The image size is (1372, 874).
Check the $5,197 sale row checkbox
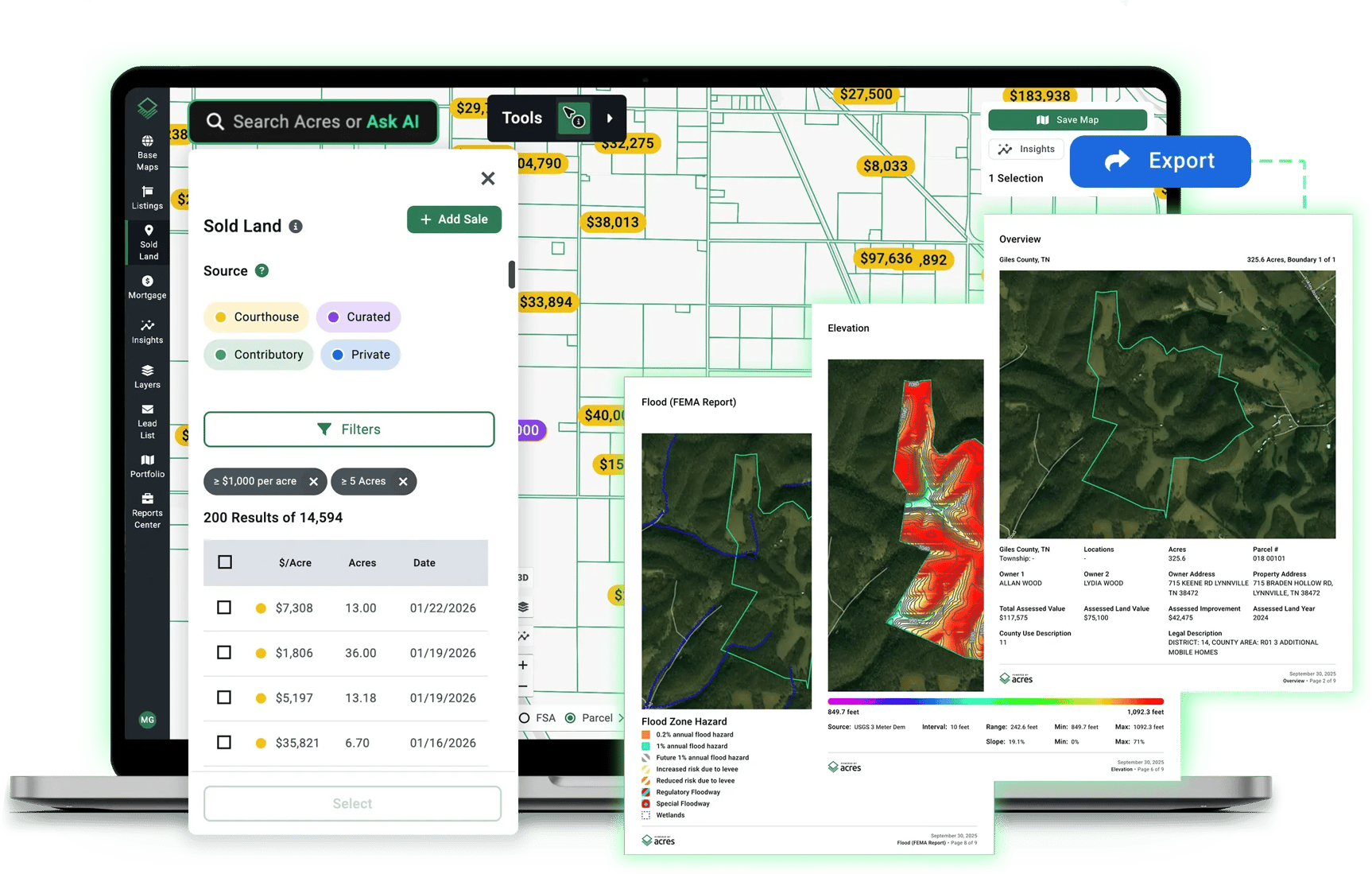coord(224,697)
